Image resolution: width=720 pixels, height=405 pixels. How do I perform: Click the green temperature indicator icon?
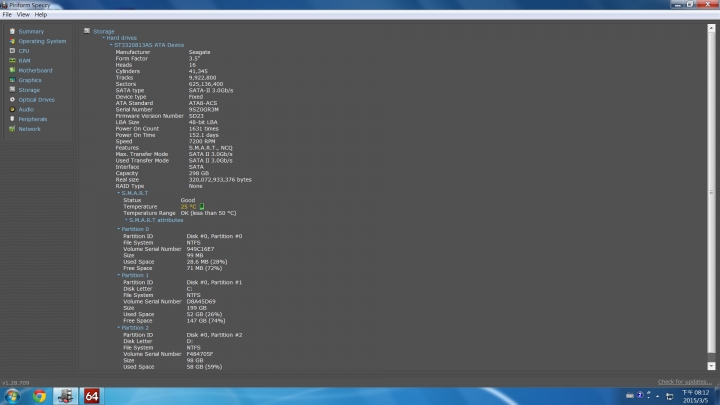click(x=202, y=207)
